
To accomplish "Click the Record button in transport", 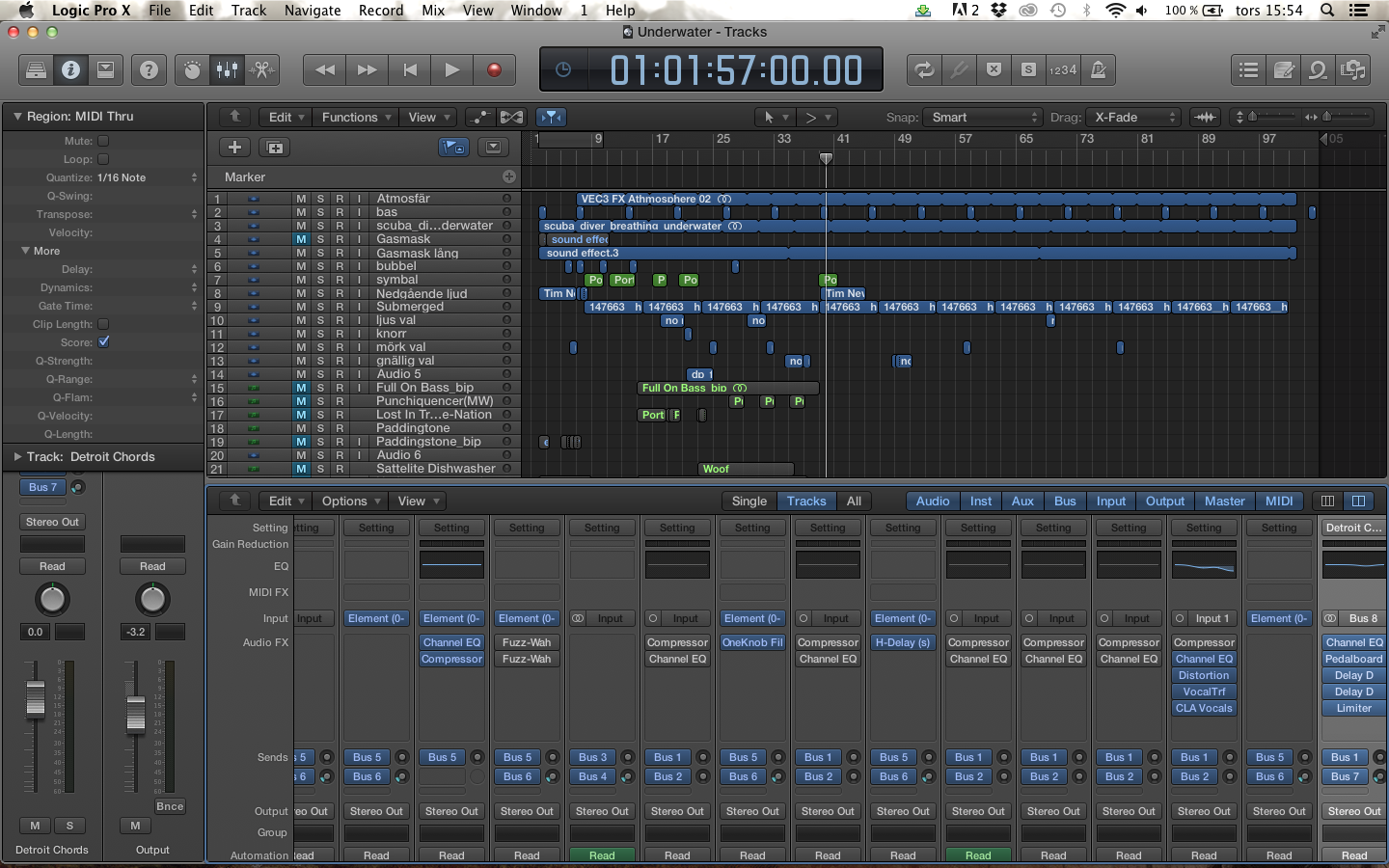I will tap(494, 69).
